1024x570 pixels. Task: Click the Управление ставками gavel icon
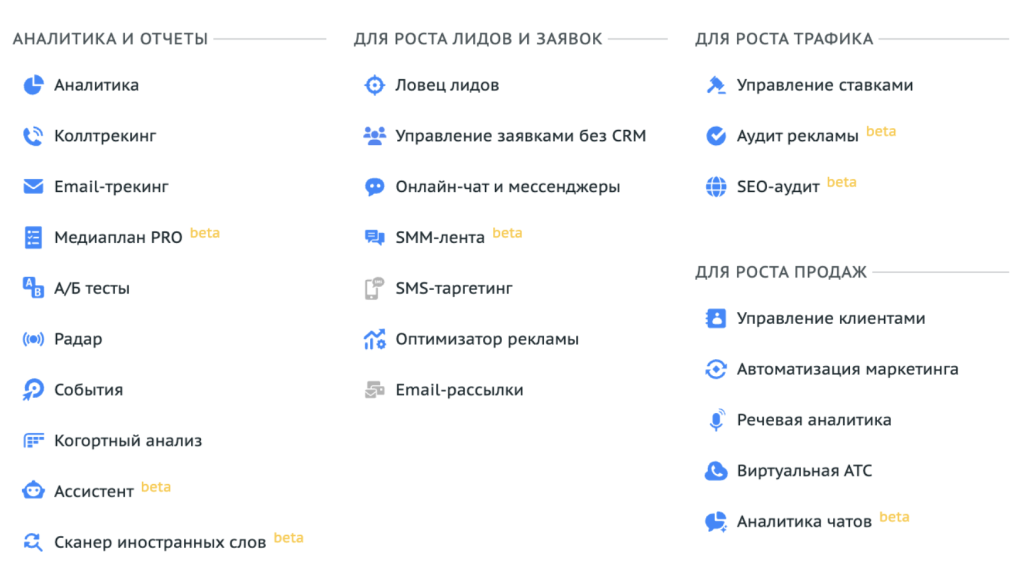tap(716, 85)
